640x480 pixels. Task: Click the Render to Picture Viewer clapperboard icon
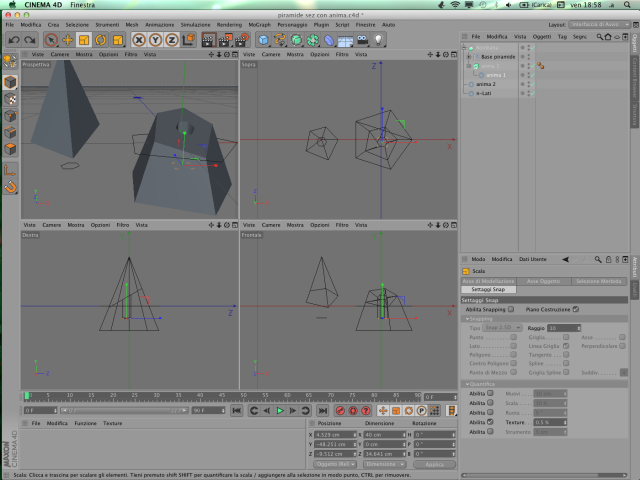(x=225, y=40)
